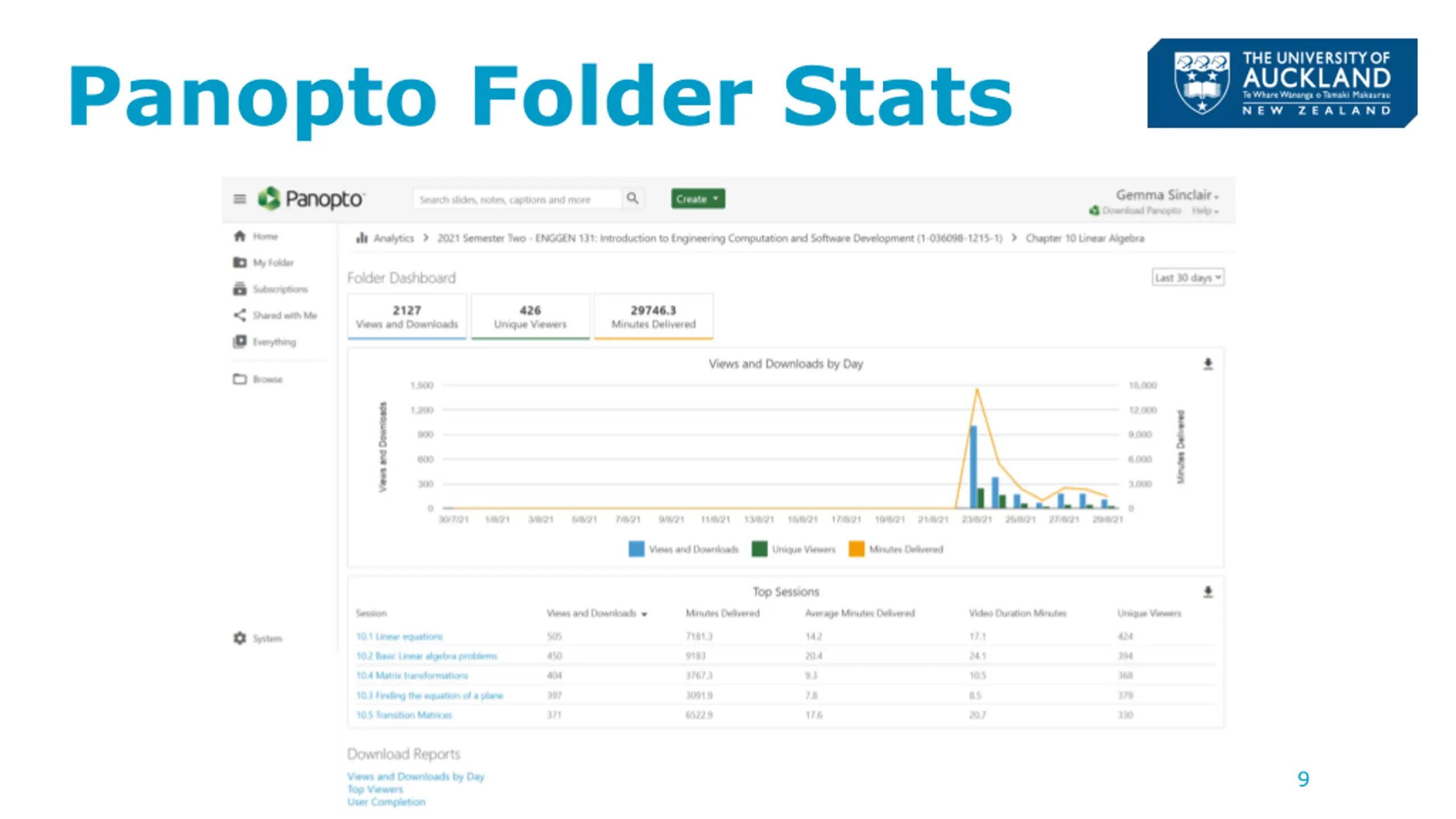This screenshot has width=1456, height=819.
Task: Open 10.3 Finding the equation of a plane
Action: 429,695
